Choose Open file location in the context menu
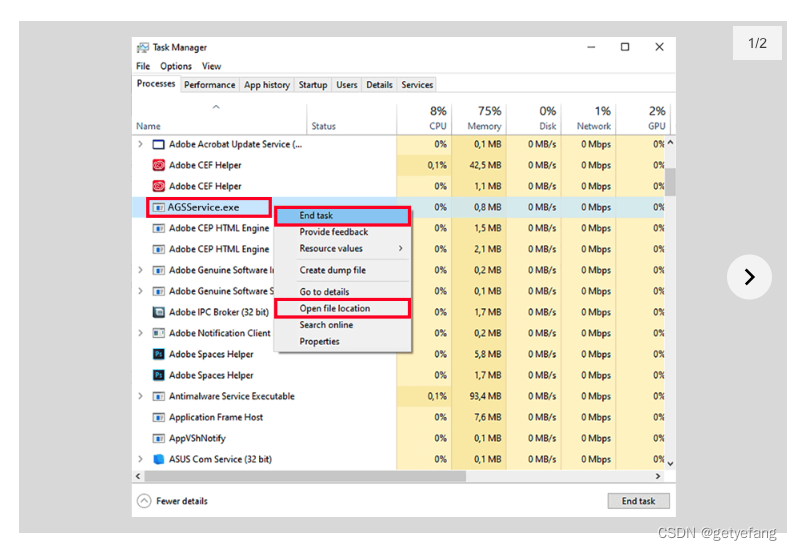This screenshot has height=550, width=792. (343, 309)
